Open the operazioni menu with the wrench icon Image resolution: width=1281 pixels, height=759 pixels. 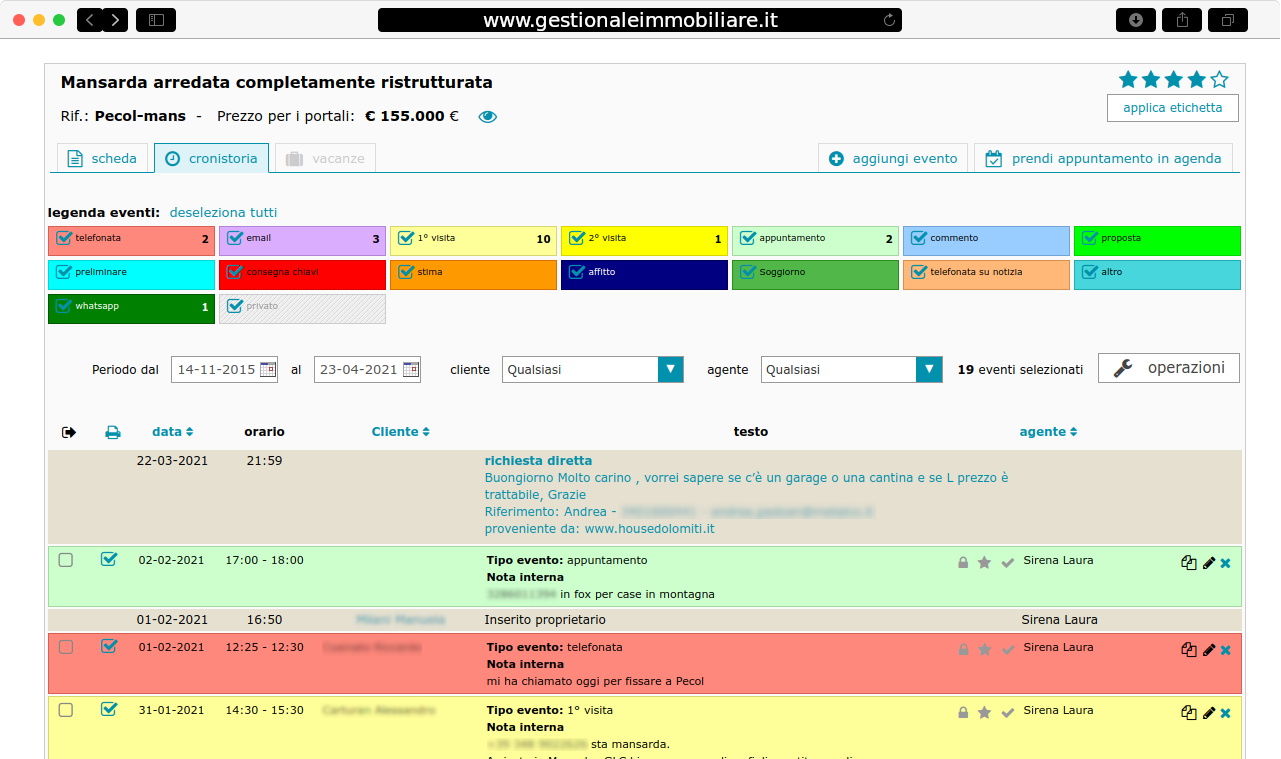point(1168,367)
